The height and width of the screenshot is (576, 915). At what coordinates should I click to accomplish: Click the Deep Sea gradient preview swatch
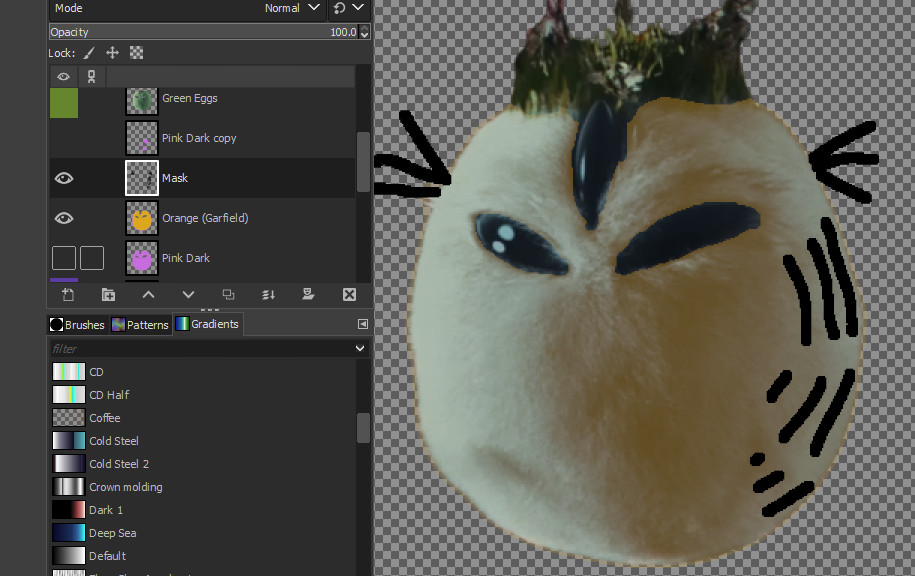click(x=69, y=533)
